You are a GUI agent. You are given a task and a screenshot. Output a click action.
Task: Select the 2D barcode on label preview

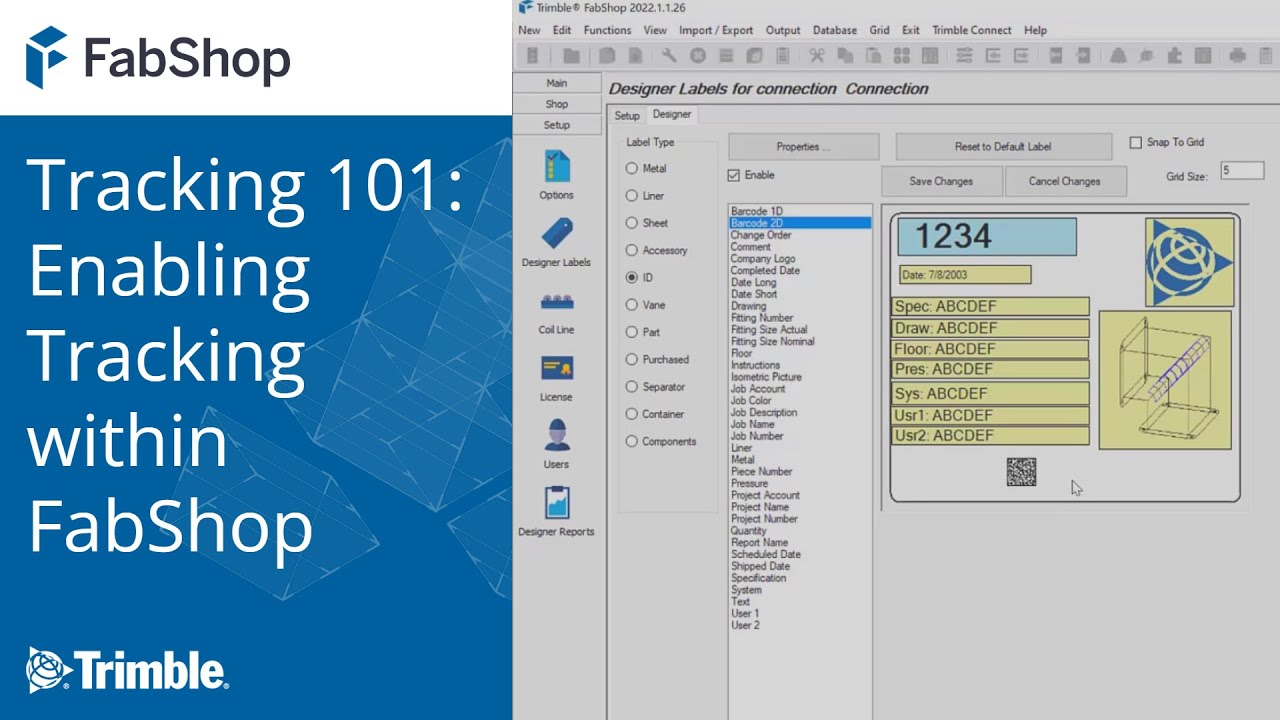pos(1021,471)
